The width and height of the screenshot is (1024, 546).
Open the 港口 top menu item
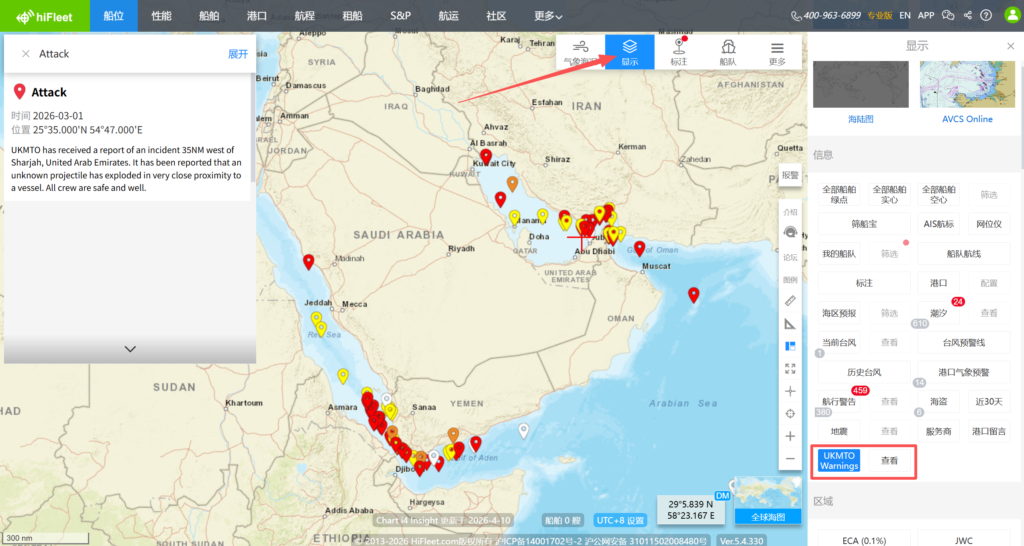tap(257, 16)
